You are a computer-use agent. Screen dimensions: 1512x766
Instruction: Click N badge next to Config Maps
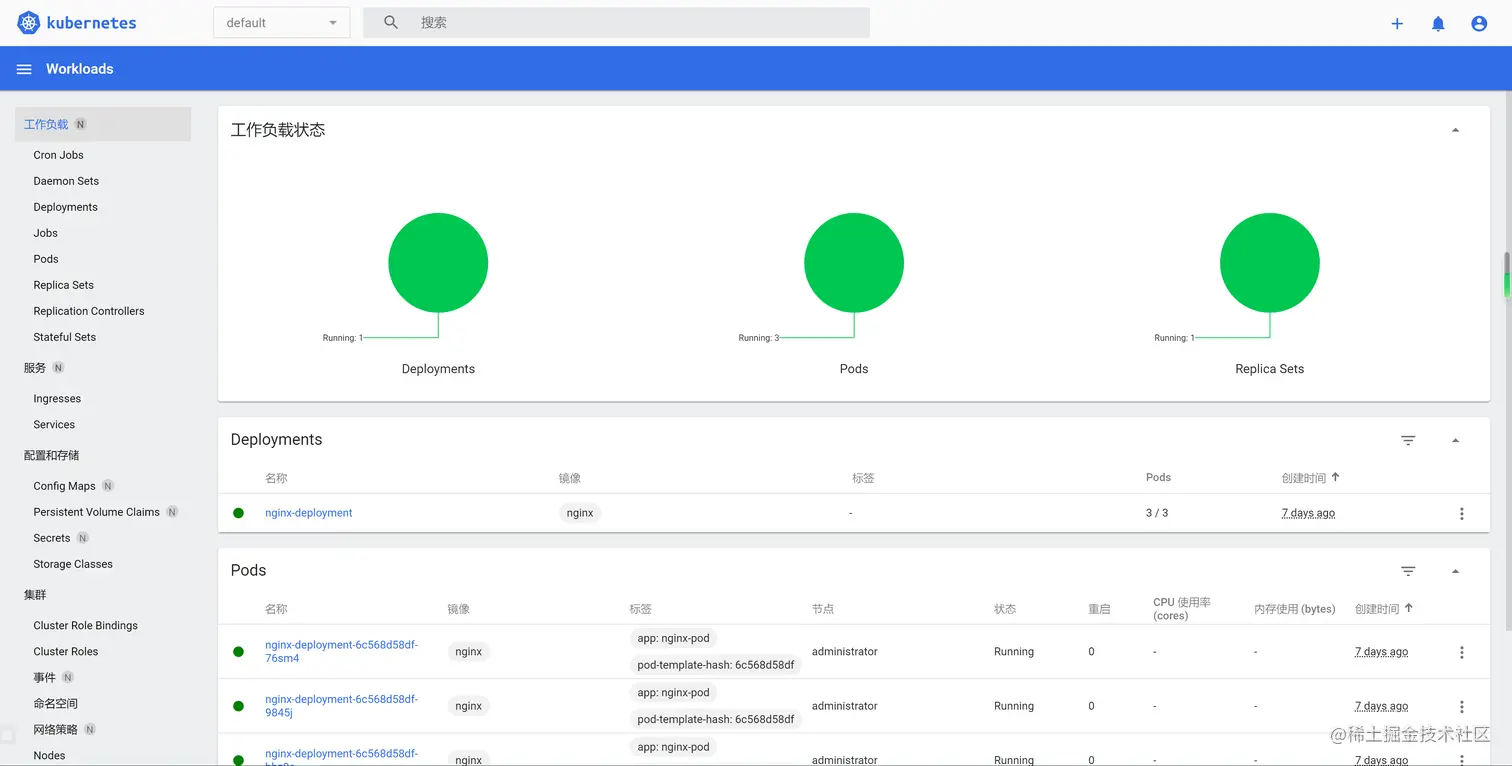(x=108, y=486)
